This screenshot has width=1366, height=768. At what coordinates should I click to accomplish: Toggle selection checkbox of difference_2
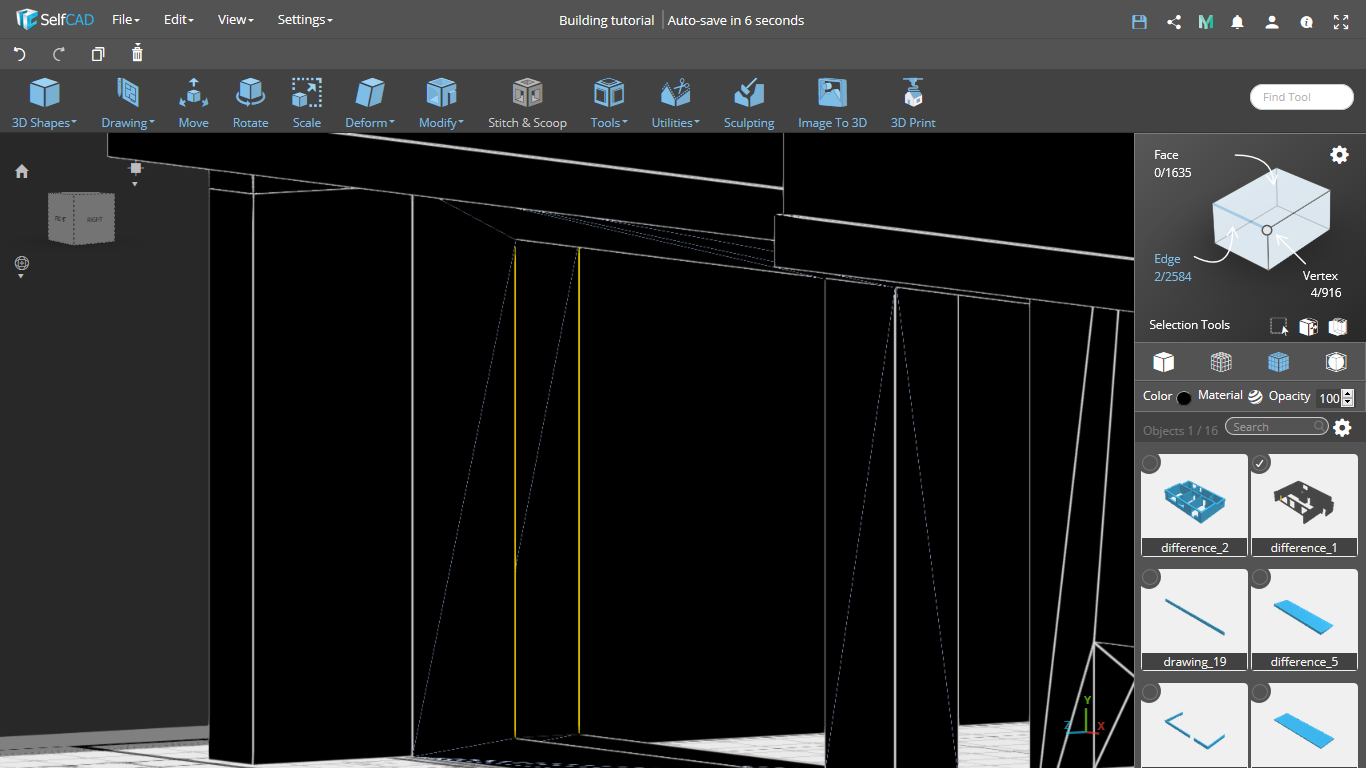(1151, 463)
